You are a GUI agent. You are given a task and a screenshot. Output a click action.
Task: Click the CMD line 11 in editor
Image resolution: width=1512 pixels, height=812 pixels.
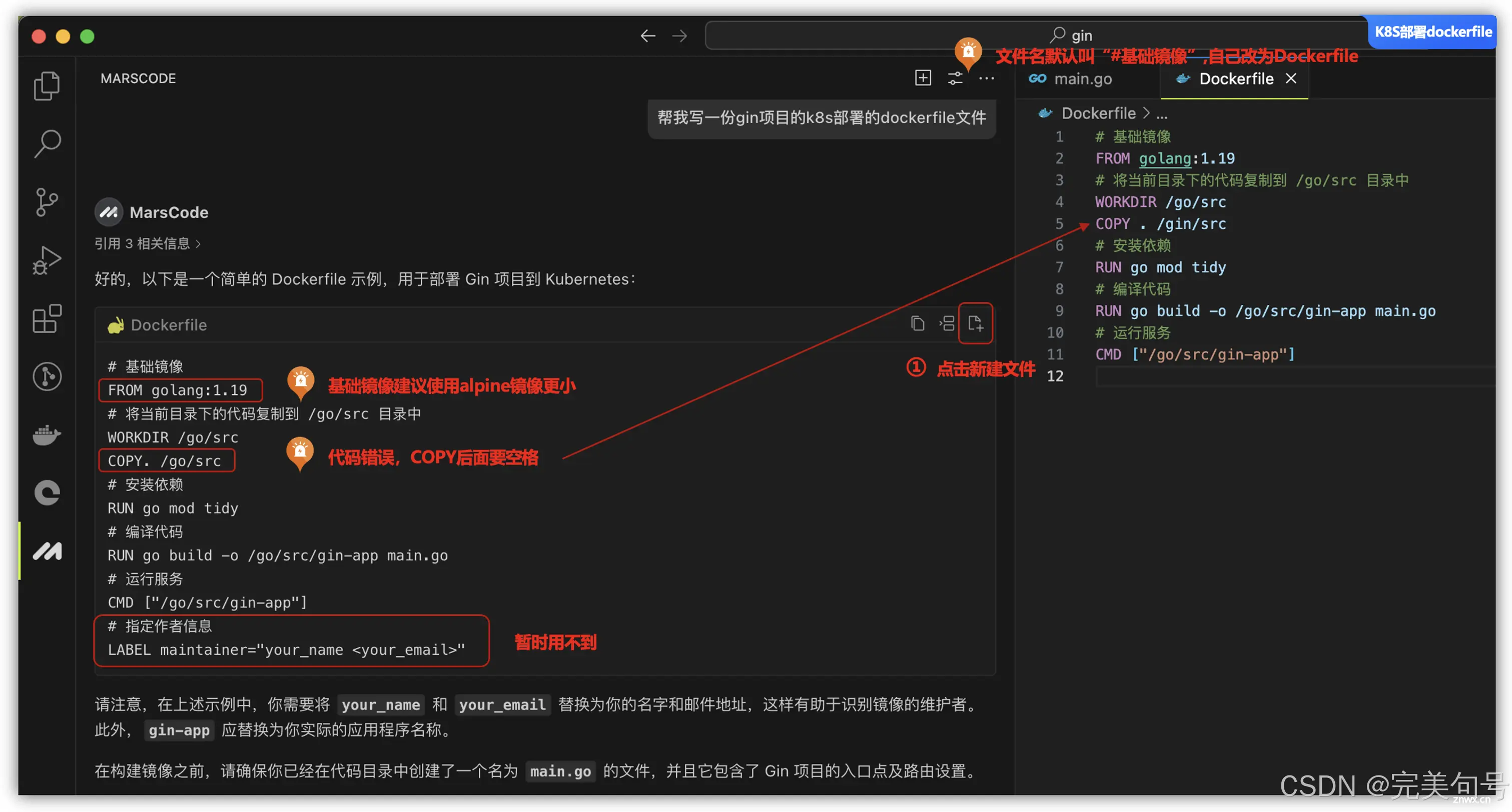(1195, 354)
